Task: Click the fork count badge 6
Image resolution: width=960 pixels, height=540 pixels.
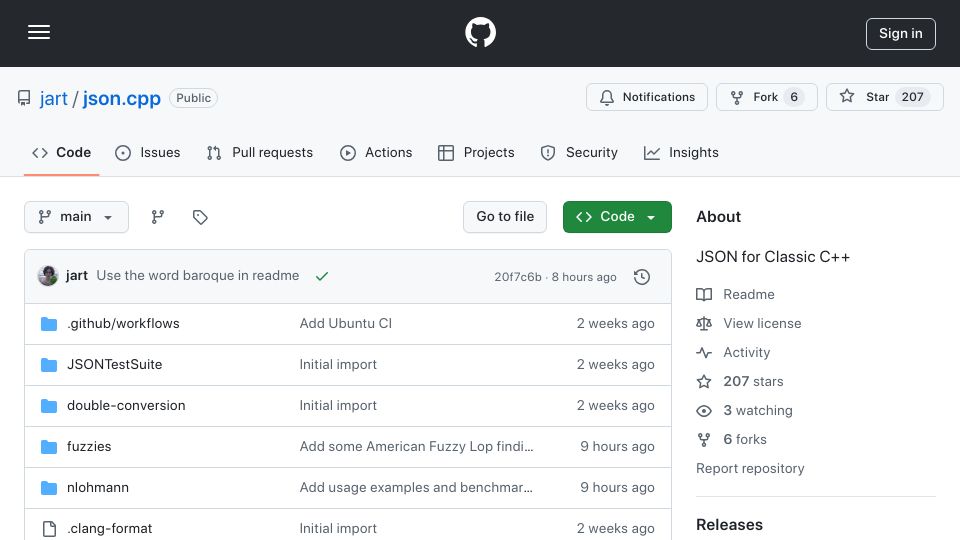Action: click(794, 97)
